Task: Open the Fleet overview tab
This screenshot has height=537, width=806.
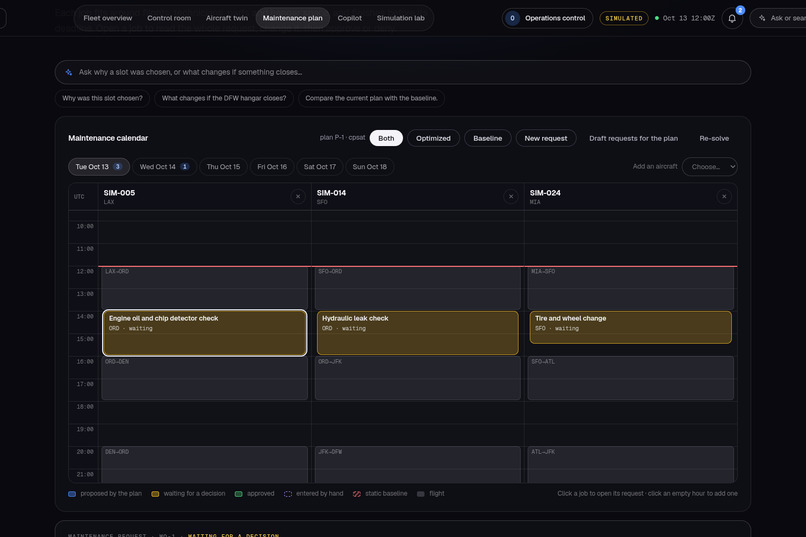Action: (107, 18)
